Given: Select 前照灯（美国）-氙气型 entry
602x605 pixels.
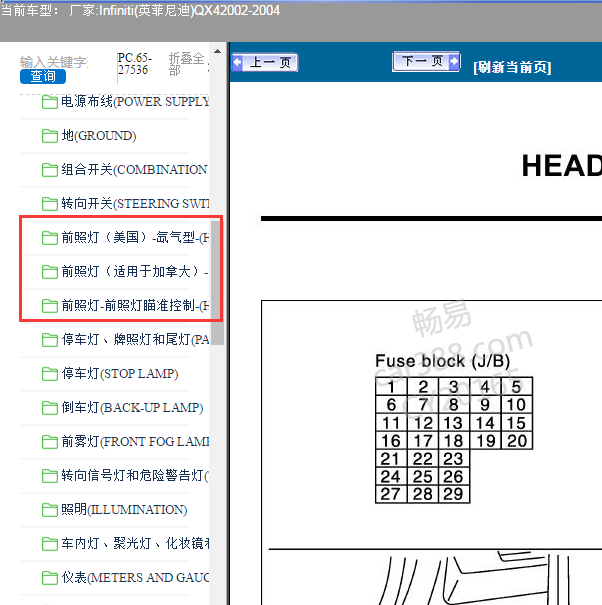Looking at the screenshot, I should 135,238.
